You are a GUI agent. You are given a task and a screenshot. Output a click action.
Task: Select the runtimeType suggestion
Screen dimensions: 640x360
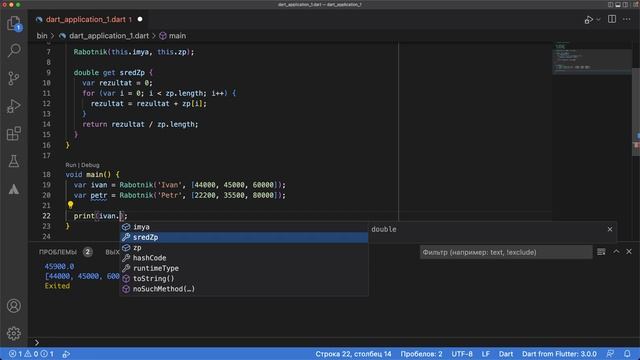point(244,268)
